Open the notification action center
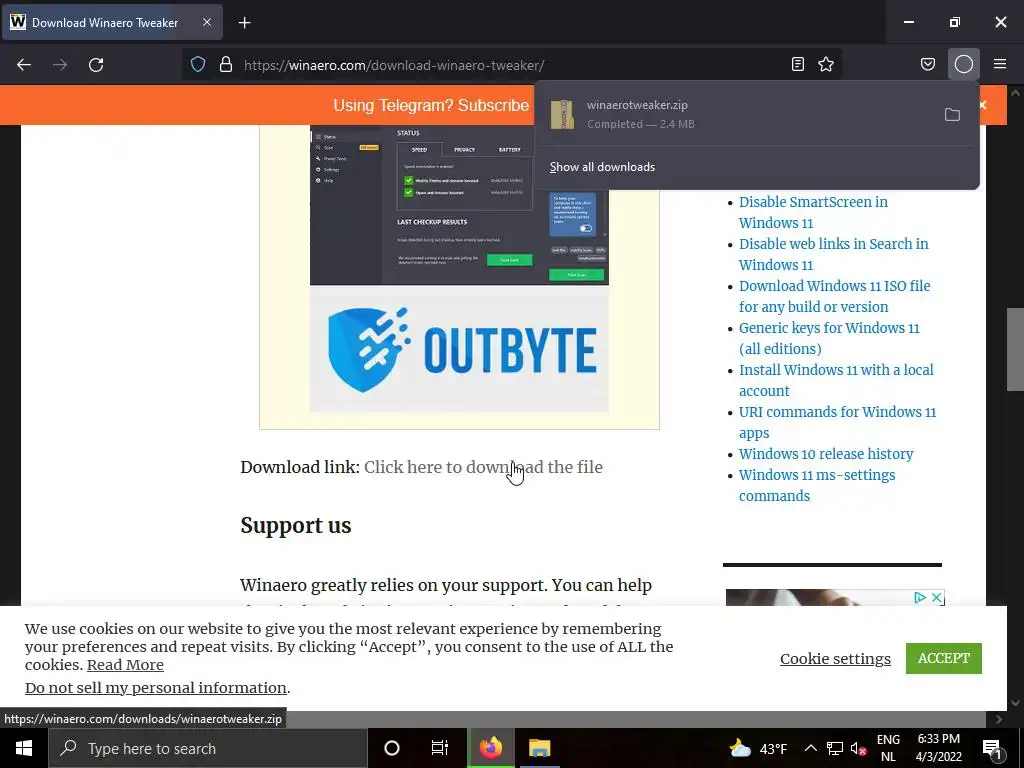 992,749
